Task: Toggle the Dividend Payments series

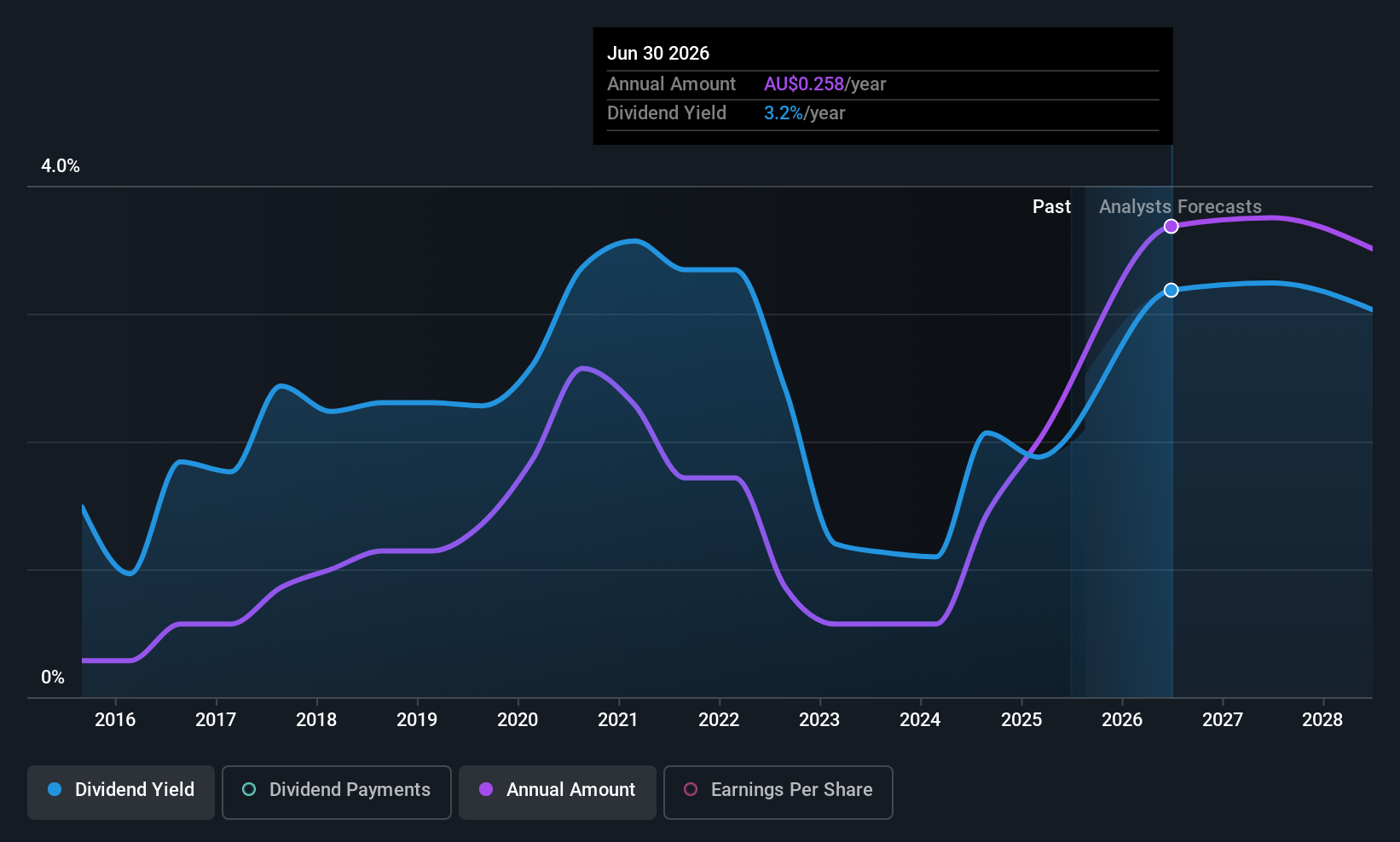Action: coord(337,793)
